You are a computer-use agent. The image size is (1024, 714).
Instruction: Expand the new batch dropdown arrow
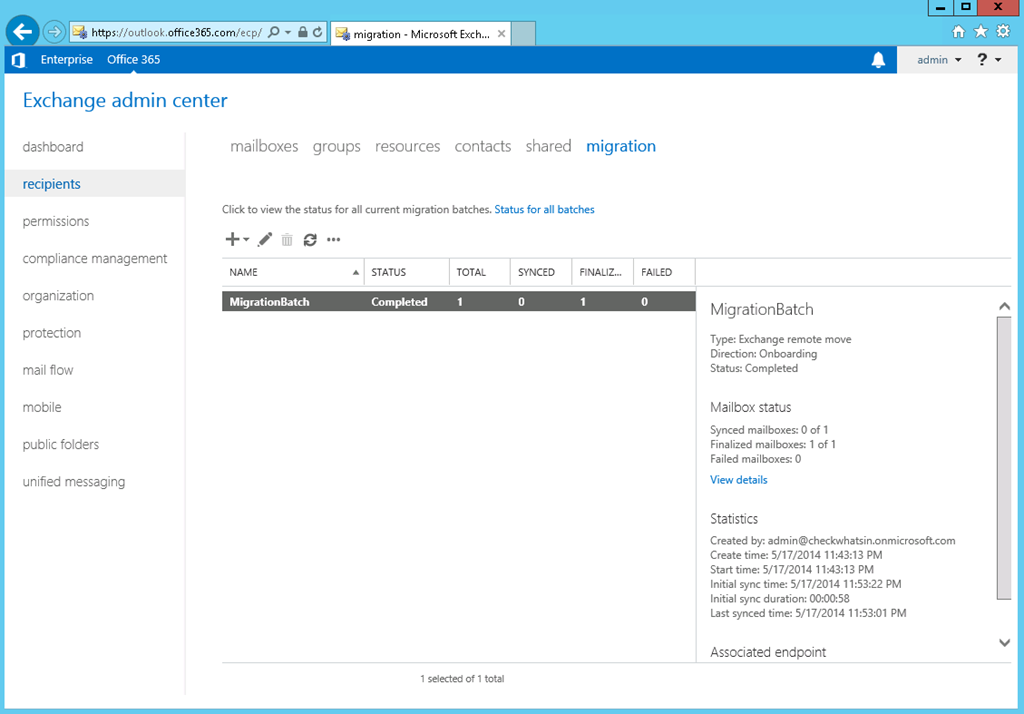(x=246, y=240)
